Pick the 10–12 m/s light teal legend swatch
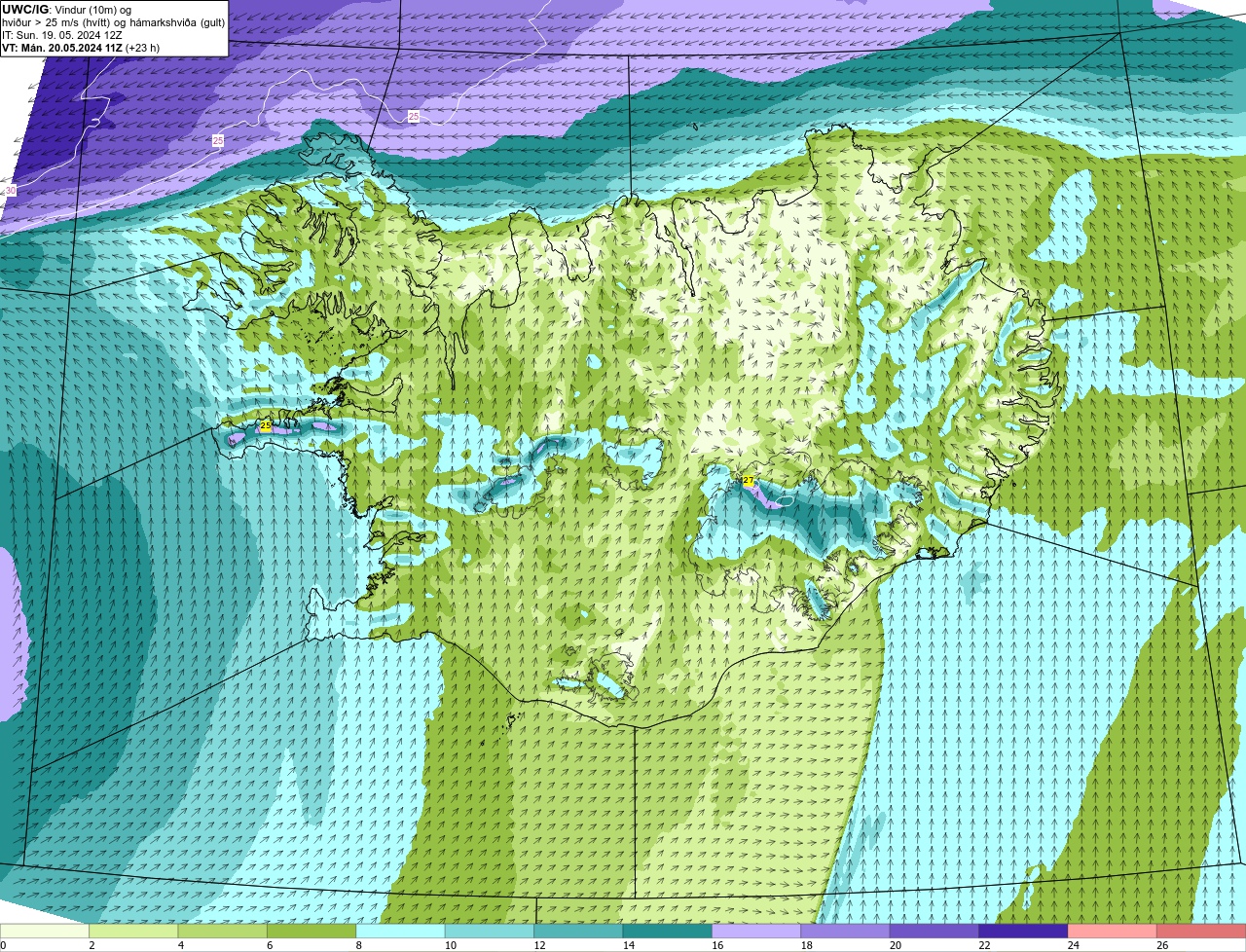1246x952 pixels. click(x=490, y=931)
